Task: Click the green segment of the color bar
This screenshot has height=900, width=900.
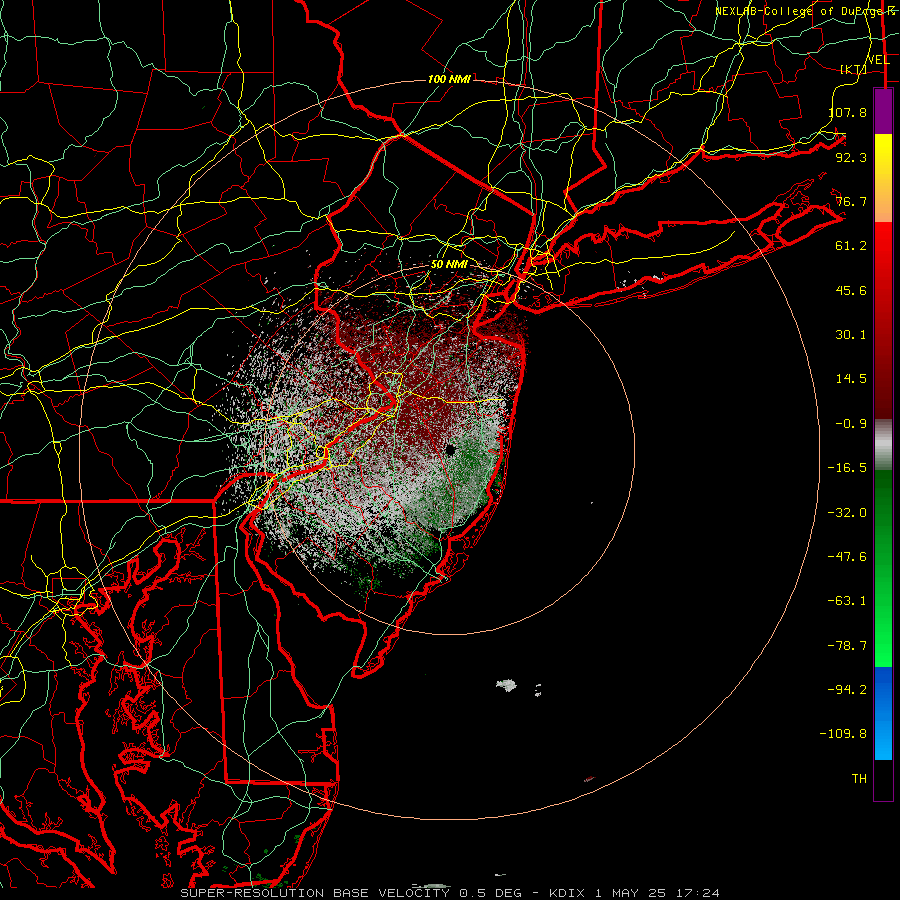Action: tap(883, 568)
